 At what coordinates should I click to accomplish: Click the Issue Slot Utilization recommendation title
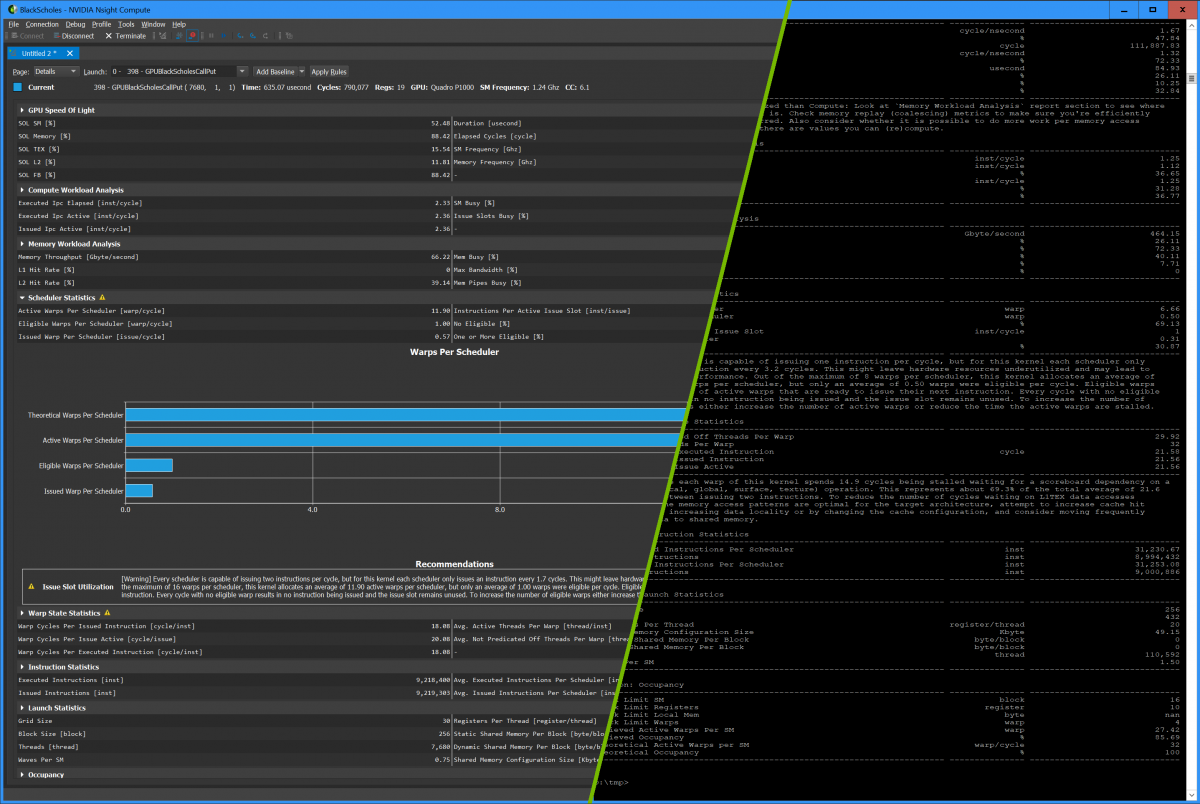78,587
